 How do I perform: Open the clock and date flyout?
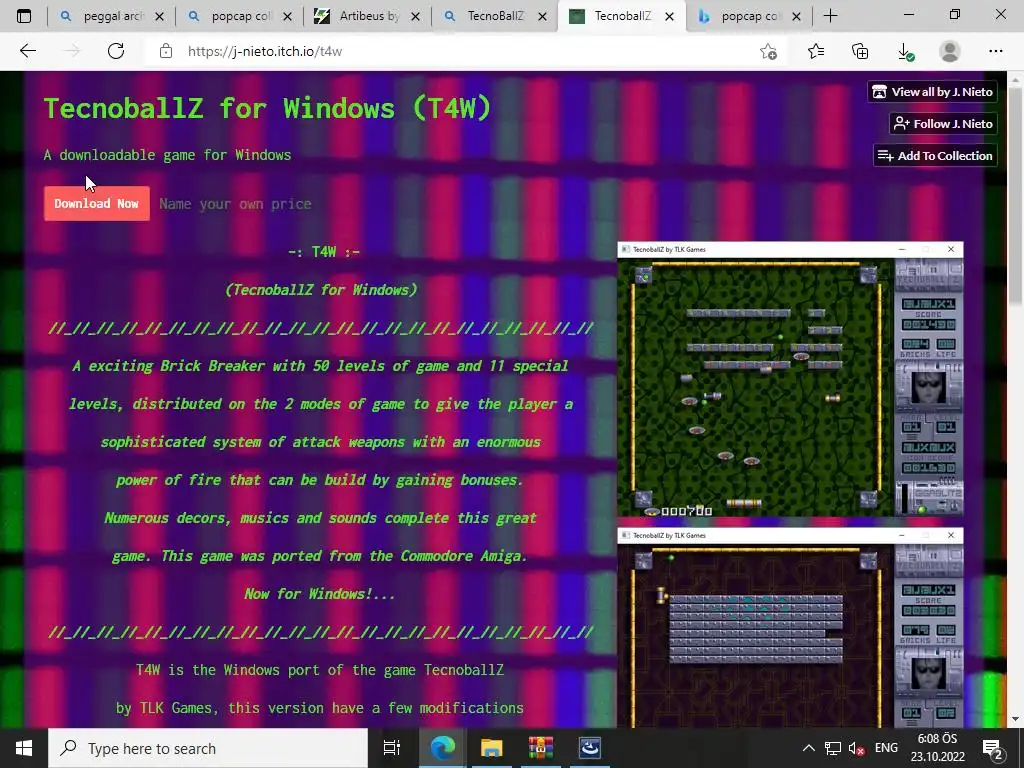pos(937,748)
